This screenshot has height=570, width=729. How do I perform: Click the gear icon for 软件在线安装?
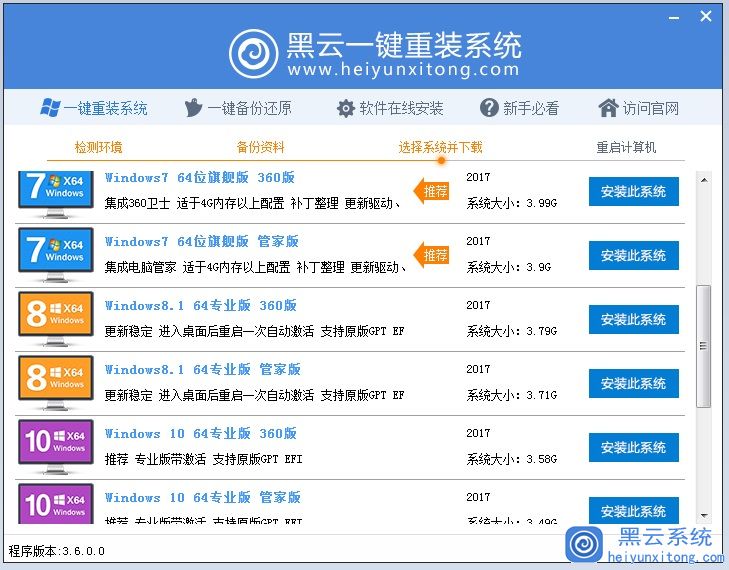coord(345,109)
